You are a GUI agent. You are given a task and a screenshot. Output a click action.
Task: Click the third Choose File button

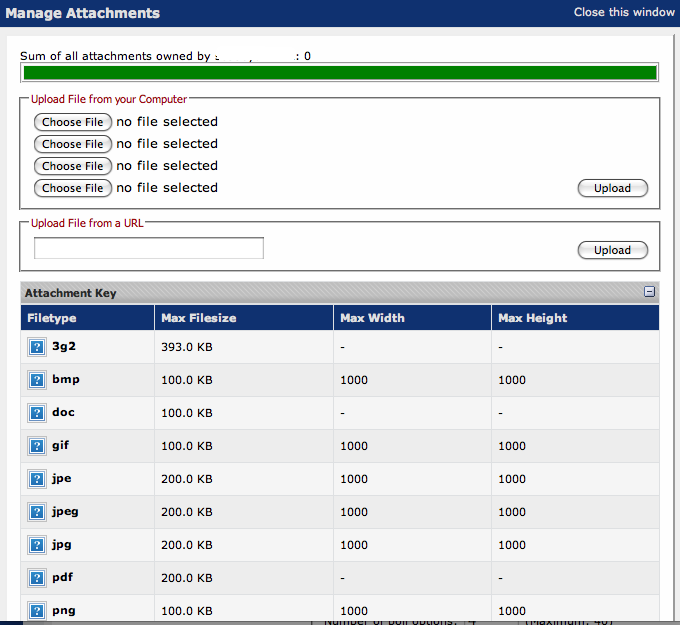[x=73, y=166]
